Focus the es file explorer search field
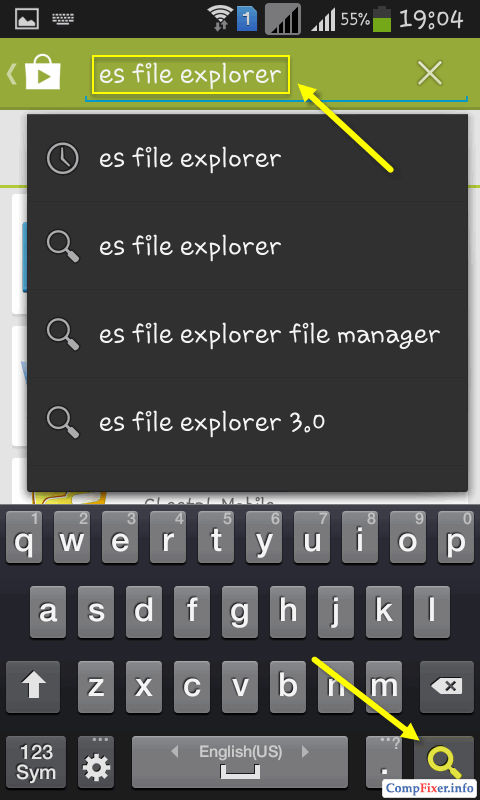The height and width of the screenshot is (800, 480). (191, 74)
